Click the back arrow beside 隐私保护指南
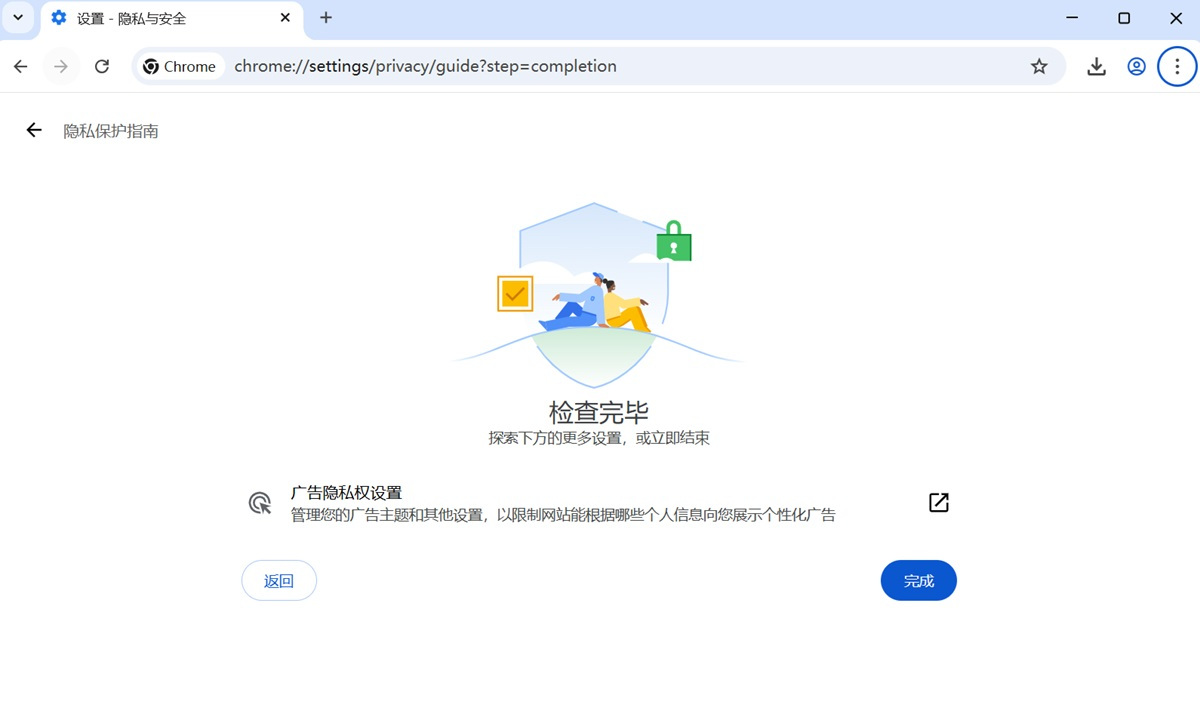Viewport: 1200px width, 720px height. tap(33, 130)
